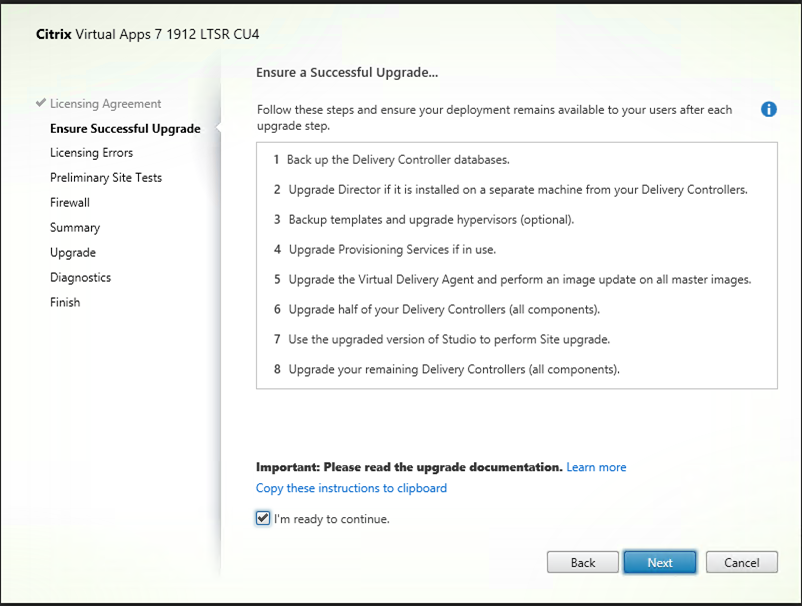Select Diagnostics step in sidebar
This screenshot has width=802, height=606.
click(80, 277)
